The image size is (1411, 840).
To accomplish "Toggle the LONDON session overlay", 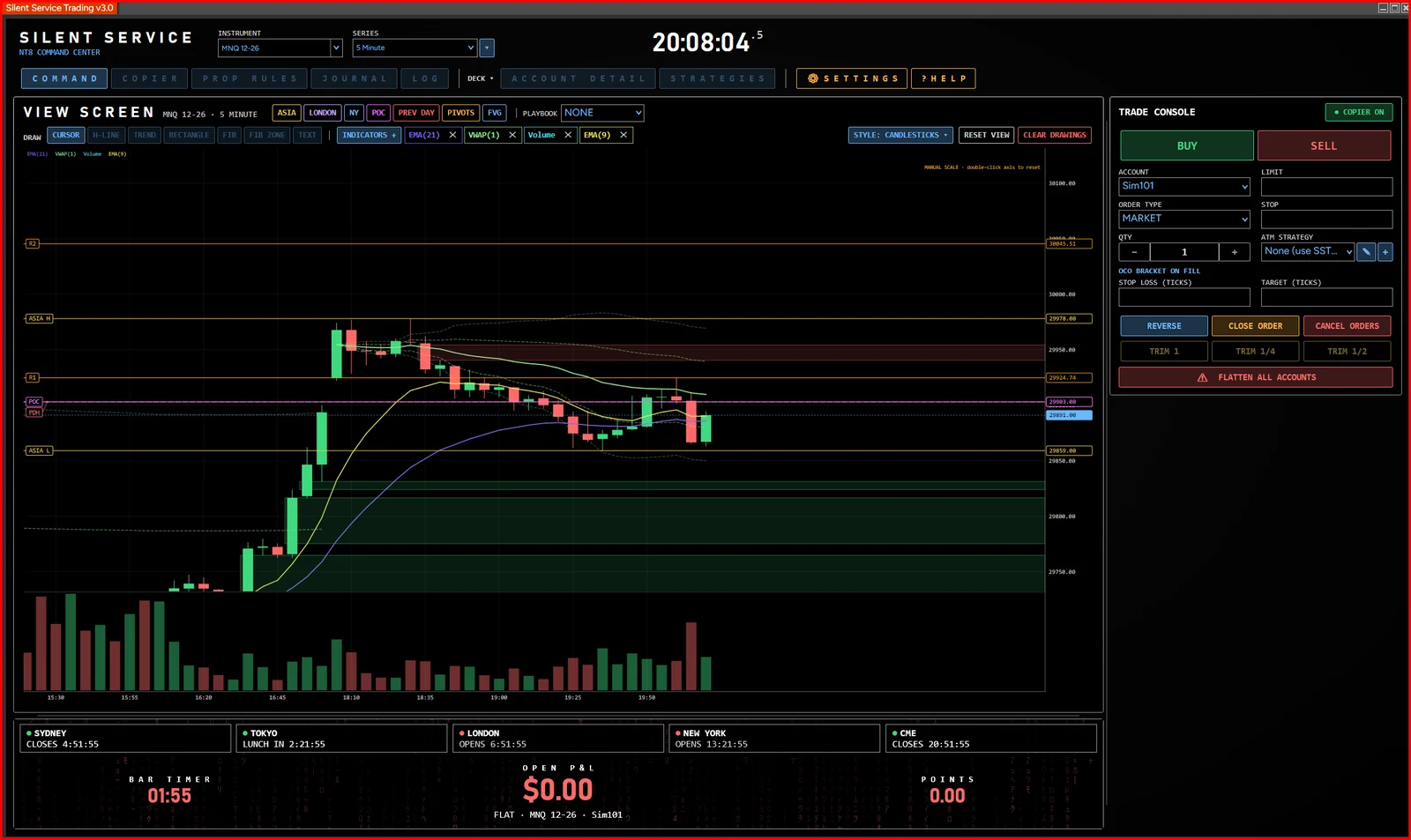I will (323, 113).
